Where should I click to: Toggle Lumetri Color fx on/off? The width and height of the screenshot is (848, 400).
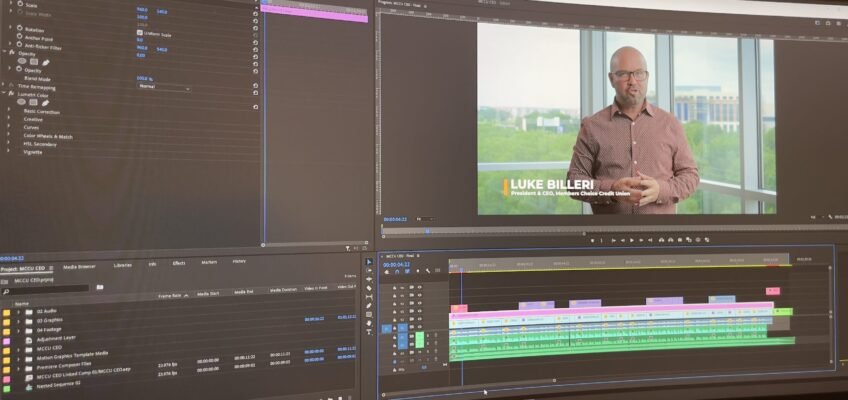(11, 93)
